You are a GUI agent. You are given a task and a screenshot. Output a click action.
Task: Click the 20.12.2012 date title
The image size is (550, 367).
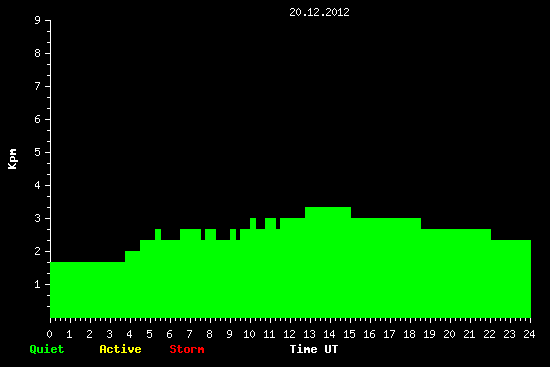point(319,12)
